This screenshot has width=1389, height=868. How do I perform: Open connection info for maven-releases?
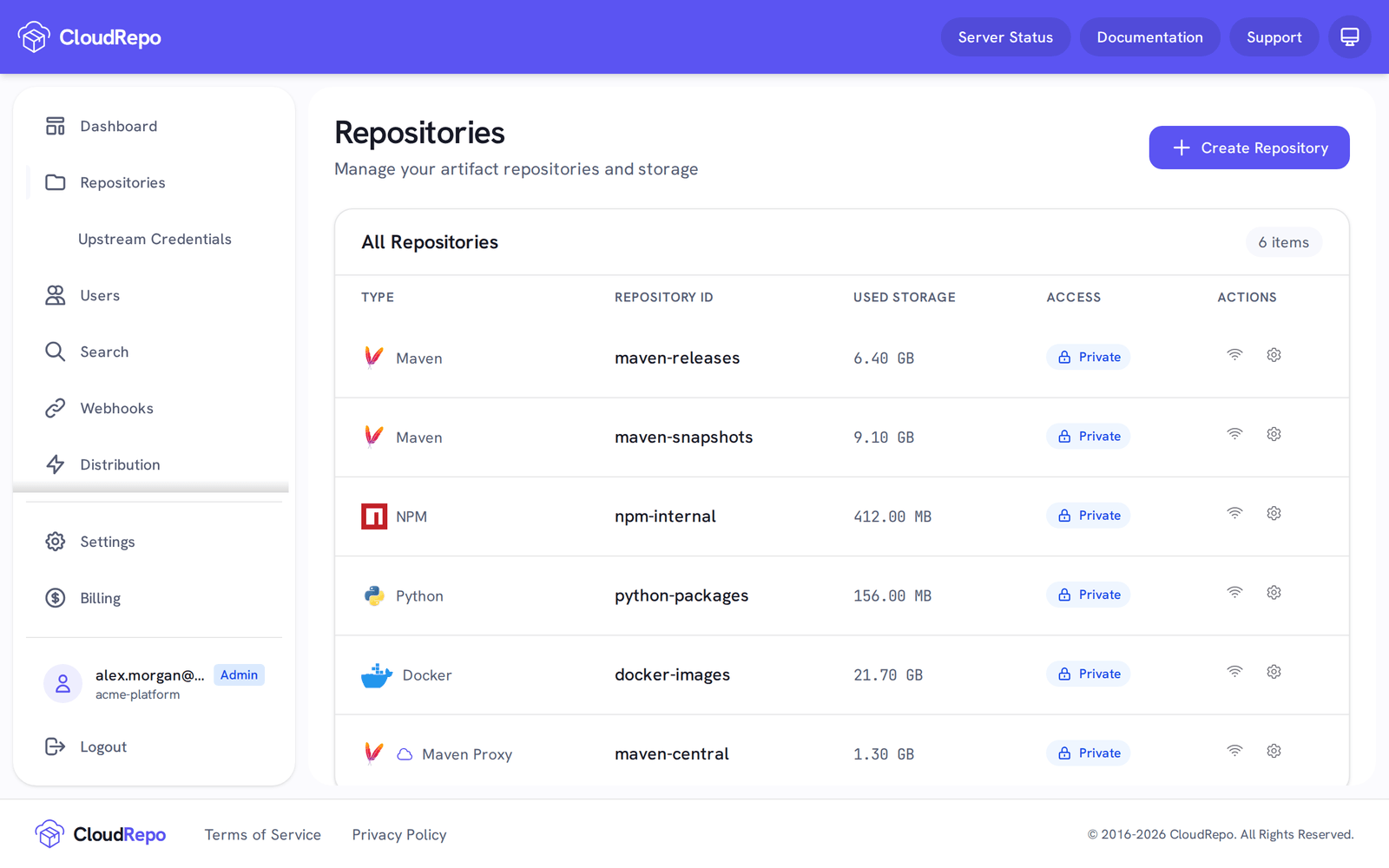pos(1234,355)
